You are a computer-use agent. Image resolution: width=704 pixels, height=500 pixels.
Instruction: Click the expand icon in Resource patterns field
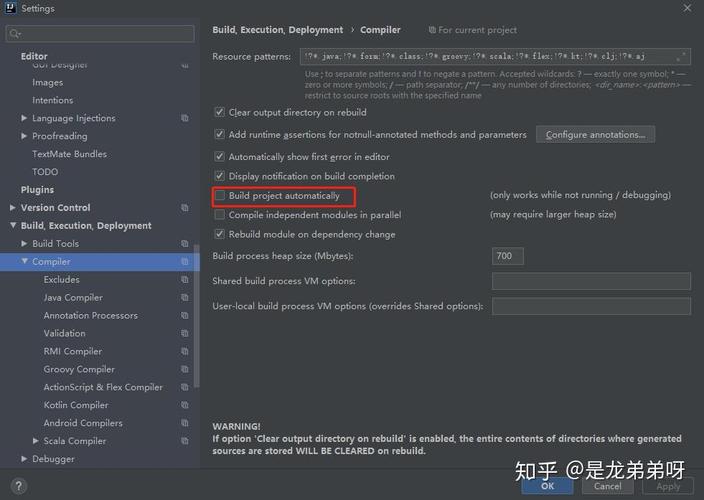pos(682,57)
